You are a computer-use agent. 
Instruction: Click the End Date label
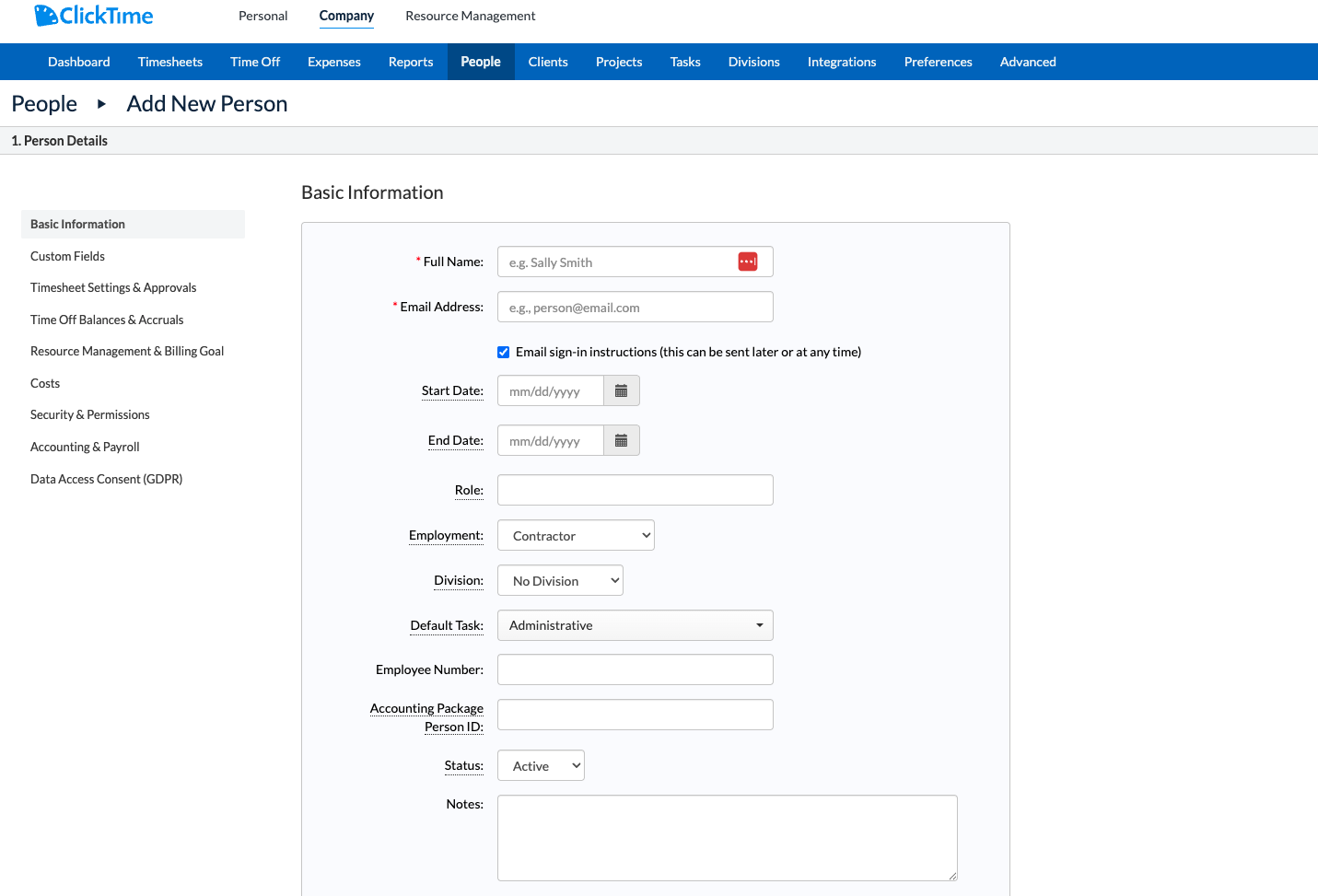tap(456, 440)
